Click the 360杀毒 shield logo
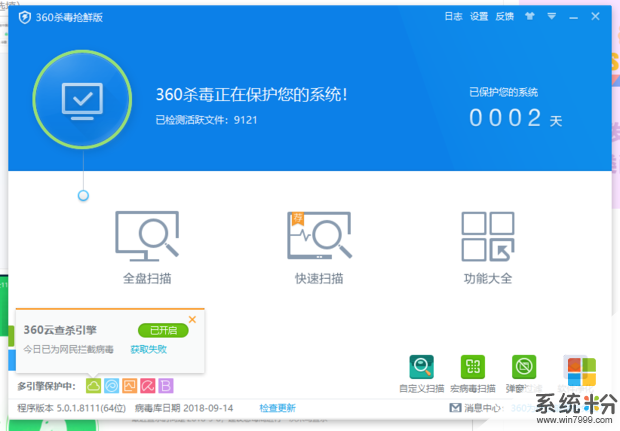Image resolution: width=620 pixels, height=431 pixels. click(x=25, y=17)
